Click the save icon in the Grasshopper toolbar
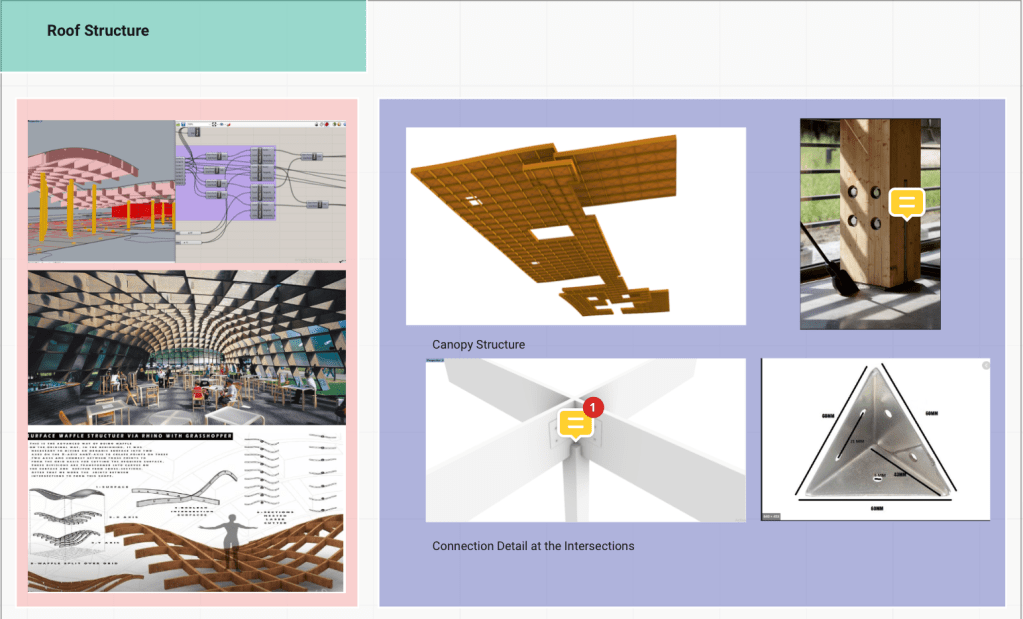1023x619 pixels. pos(184,125)
